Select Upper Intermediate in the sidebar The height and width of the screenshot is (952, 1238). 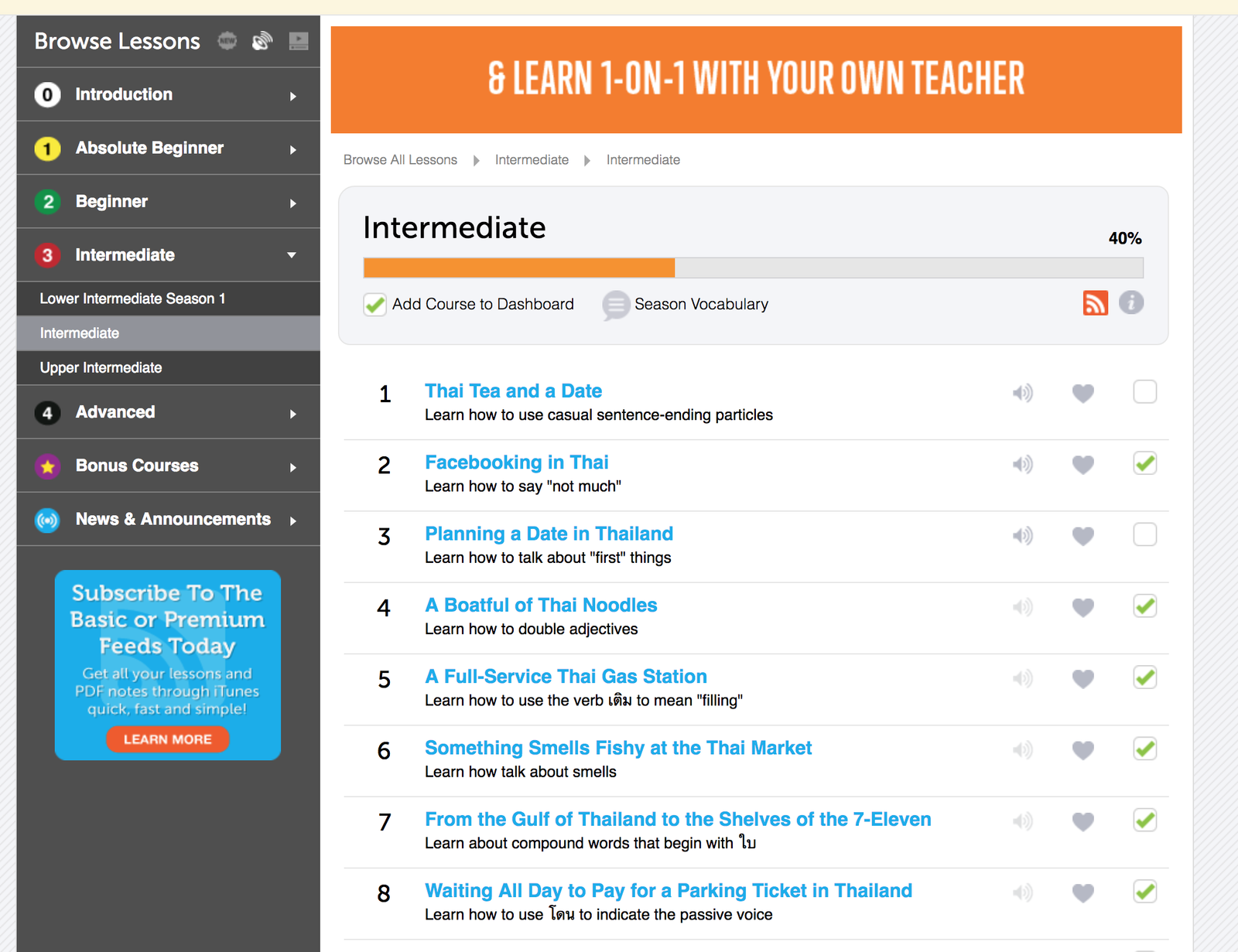tap(101, 368)
